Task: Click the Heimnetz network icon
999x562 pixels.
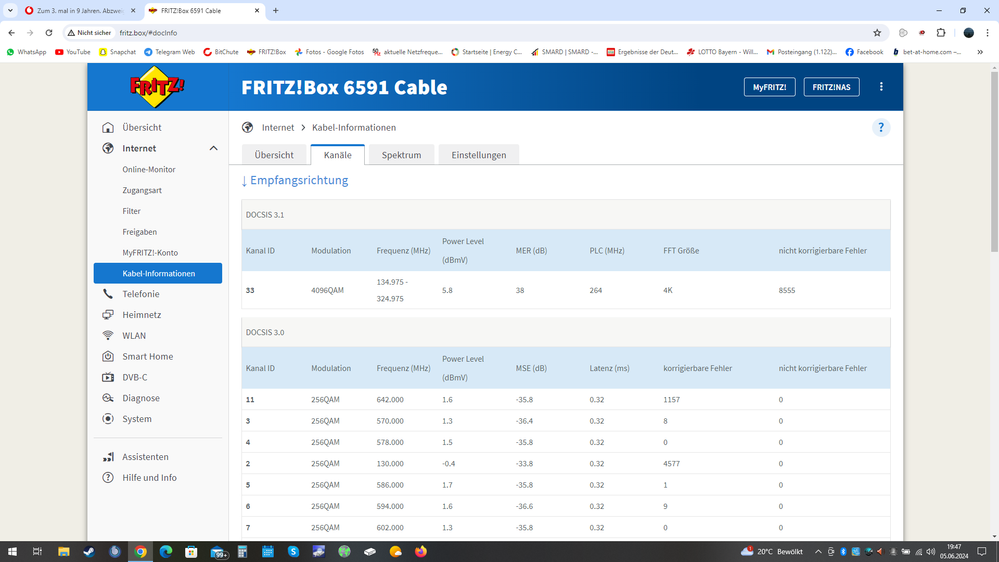Action: coord(108,315)
